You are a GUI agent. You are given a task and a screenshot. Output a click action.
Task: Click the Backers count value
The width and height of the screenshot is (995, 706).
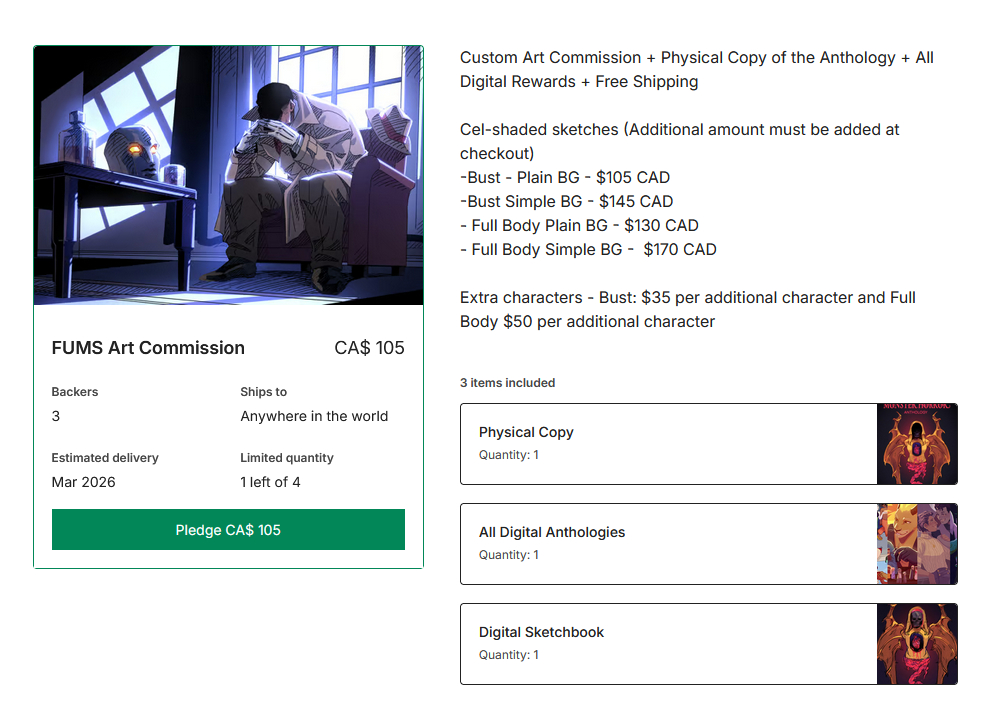(56, 416)
